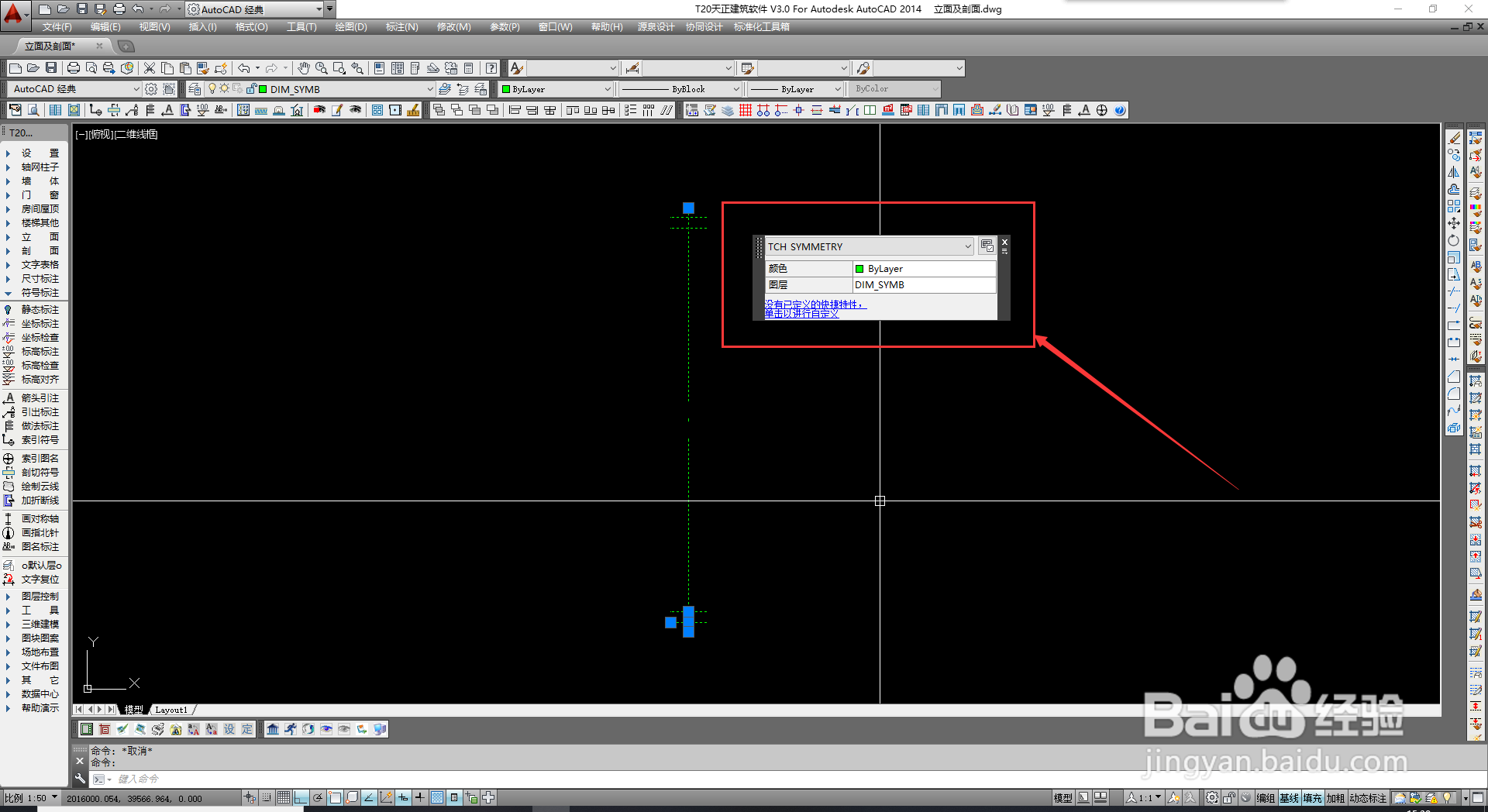Toggle Polar tracking in status bar
The image size is (1488, 812).
(318, 797)
